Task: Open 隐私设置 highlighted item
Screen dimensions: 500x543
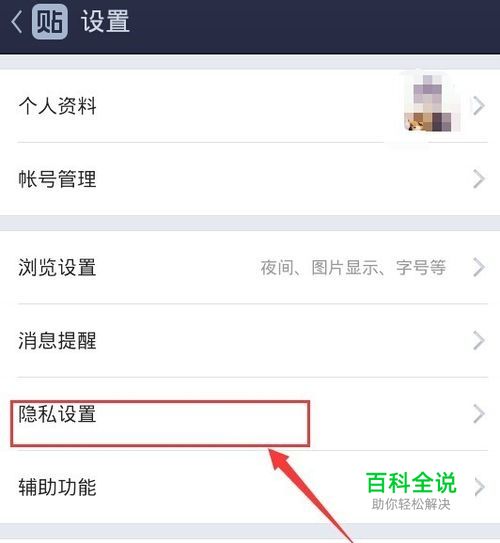Action: (x=250, y=414)
